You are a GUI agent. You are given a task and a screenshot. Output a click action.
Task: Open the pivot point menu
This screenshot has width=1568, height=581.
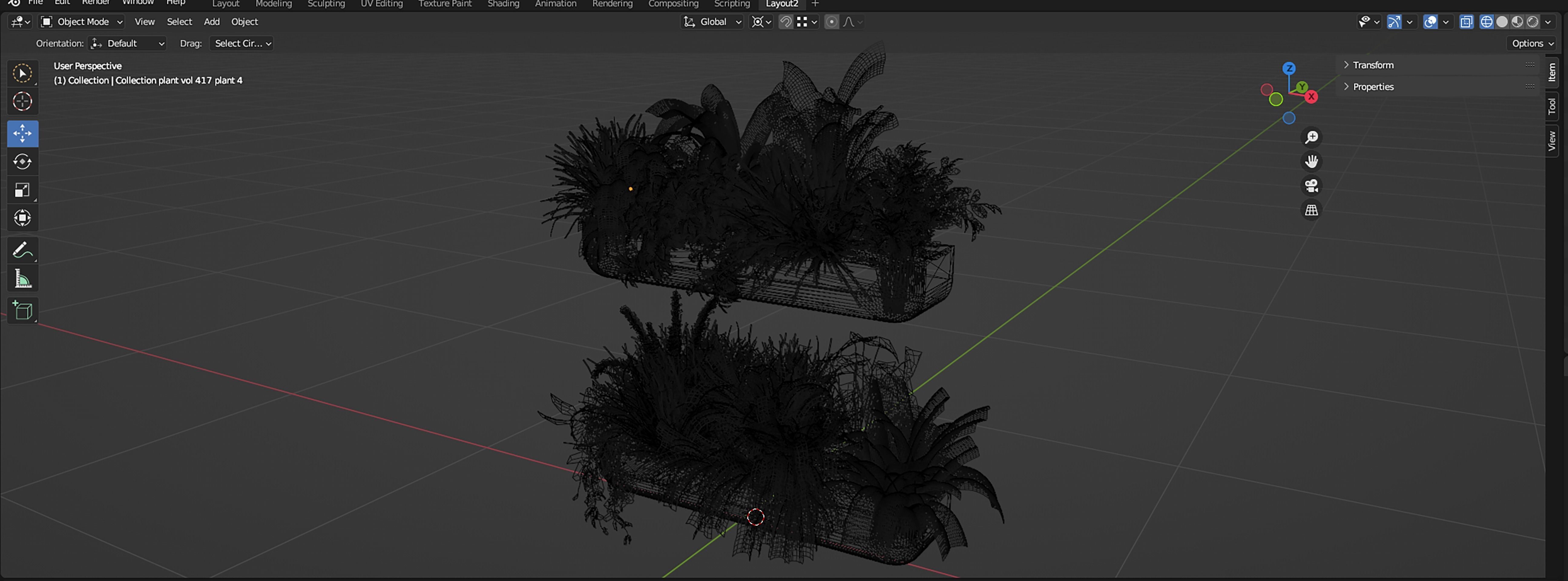761,22
